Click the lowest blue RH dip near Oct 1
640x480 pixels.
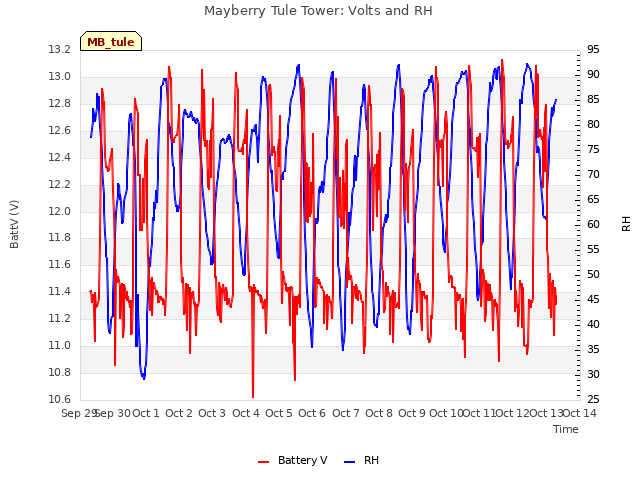[x=144, y=378]
